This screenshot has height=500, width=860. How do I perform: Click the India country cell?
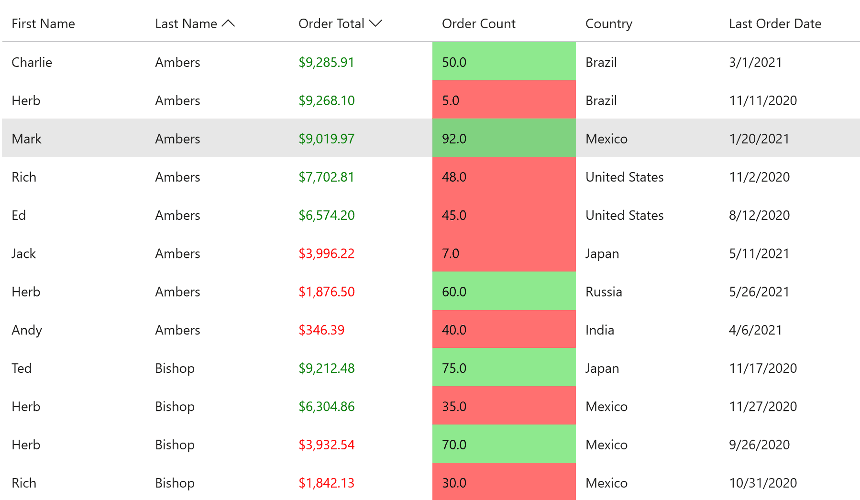(600, 330)
